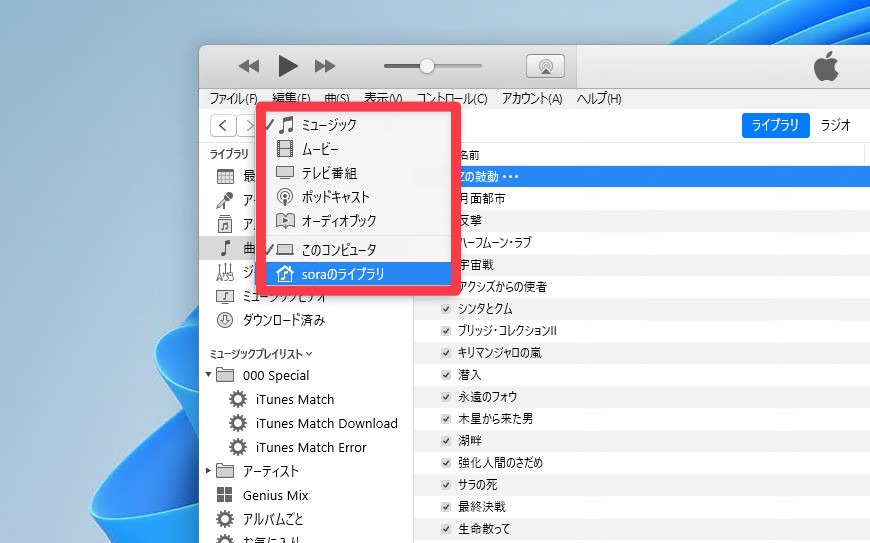Open the iTunes Match Download playlist
Image resolution: width=870 pixels, height=543 pixels.
point(326,423)
